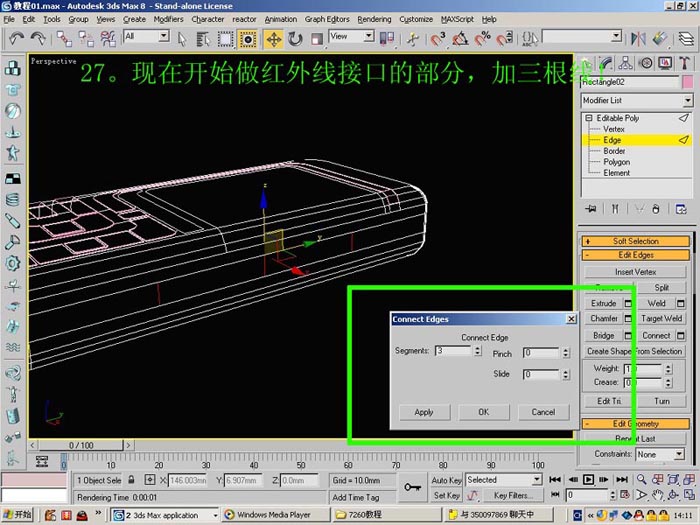The height and width of the screenshot is (525, 700).
Task: Click the time slider 0/100 handle
Action: (81, 446)
